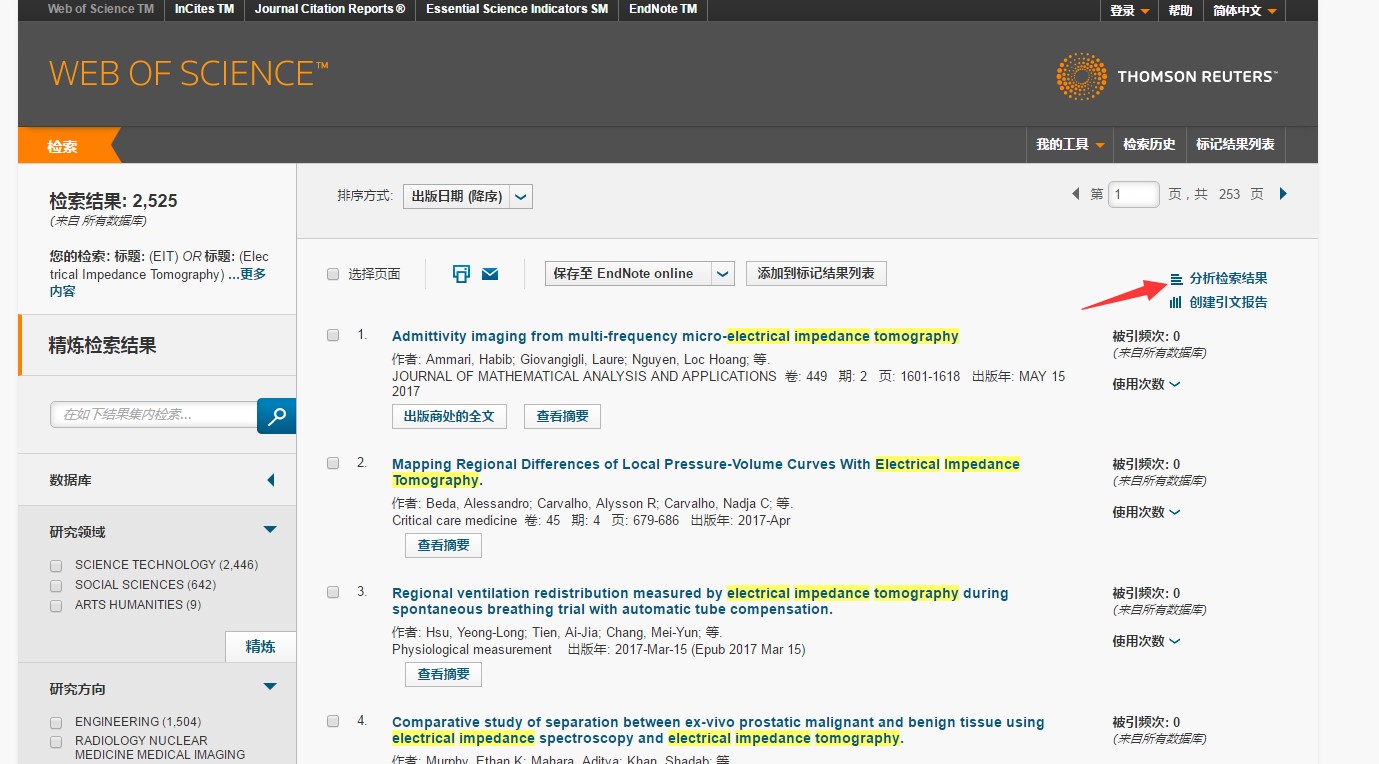1379x764 pixels.
Task: Expand 使用次数 for result 3
Action: pyautogui.click(x=1146, y=641)
